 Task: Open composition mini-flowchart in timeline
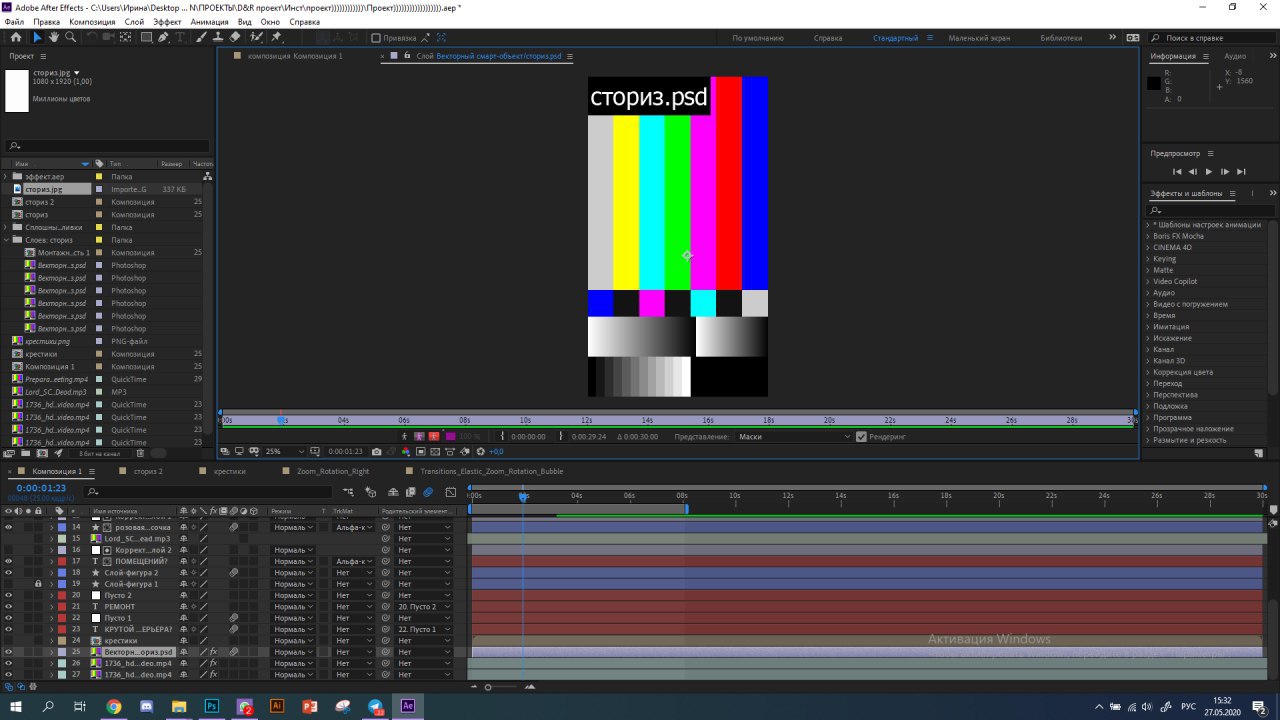(x=348, y=492)
